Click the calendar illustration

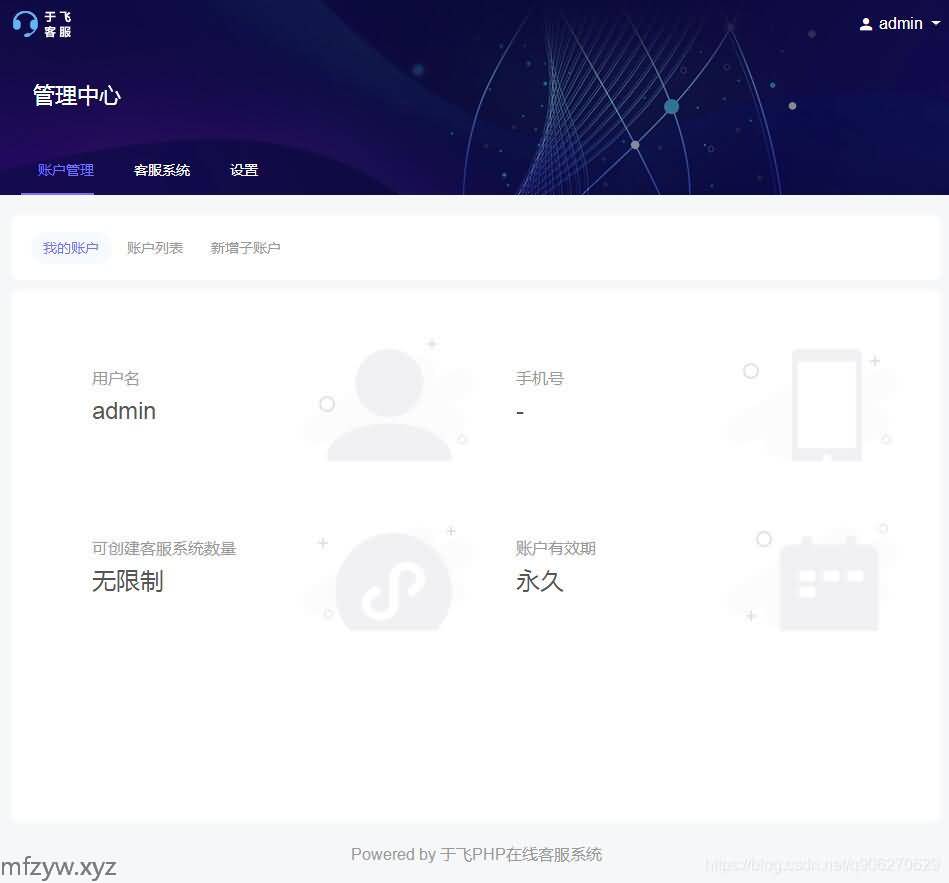pyautogui.click(x=828, y=585)
